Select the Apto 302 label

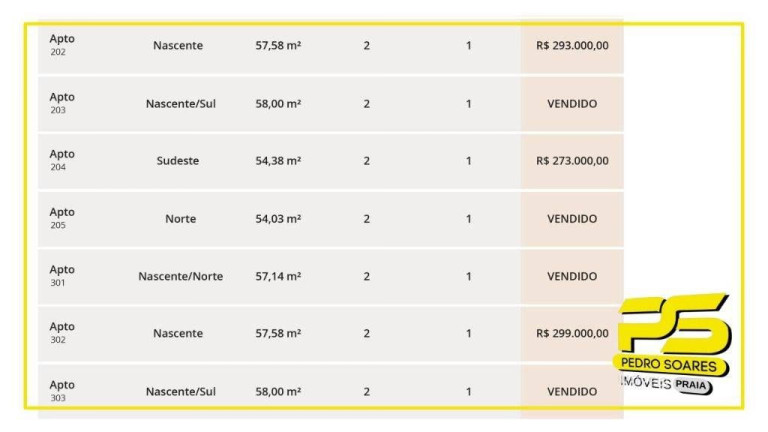[62, 333]
